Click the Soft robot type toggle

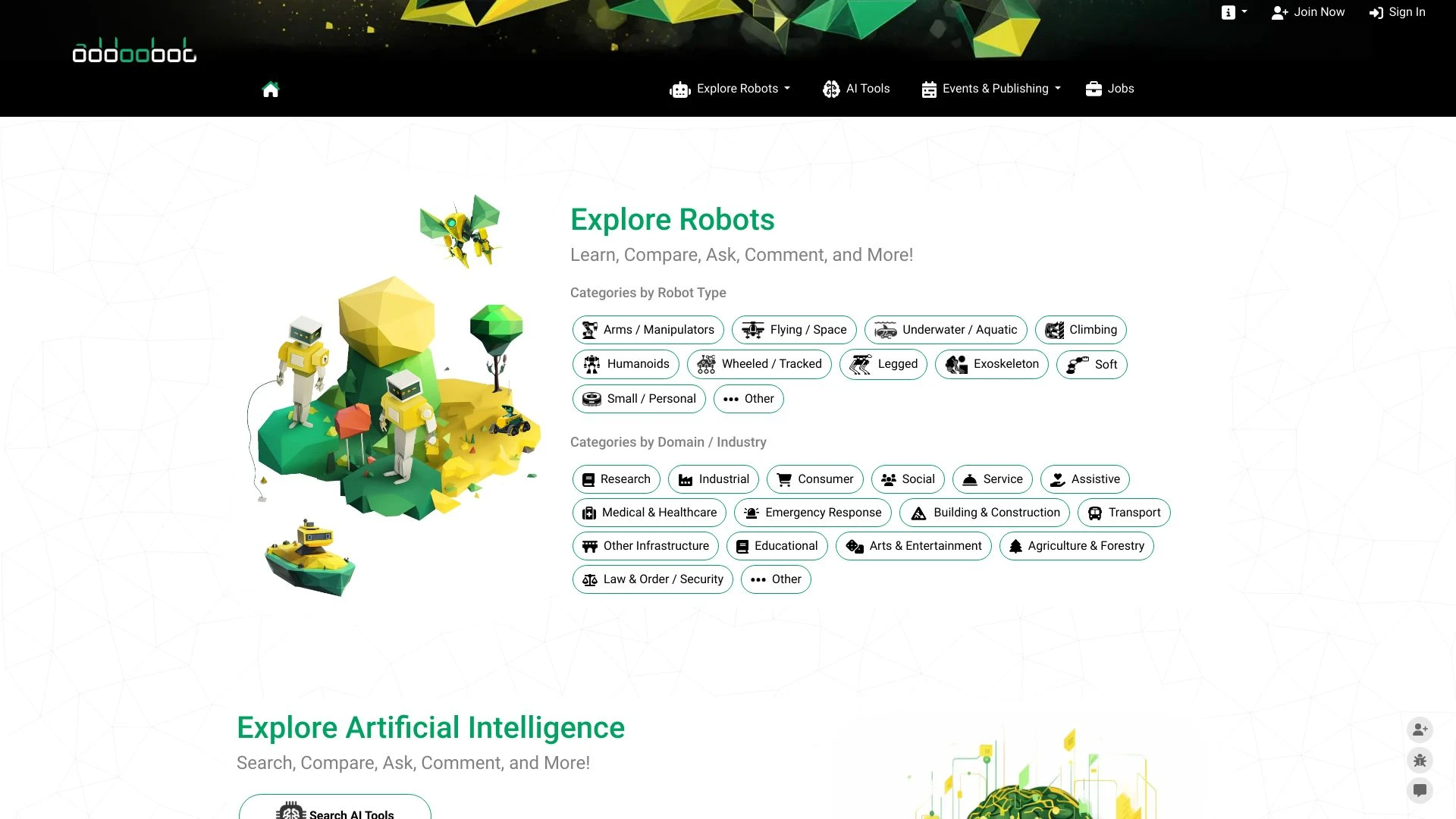pyautogui.click(x=1091, y=364)
